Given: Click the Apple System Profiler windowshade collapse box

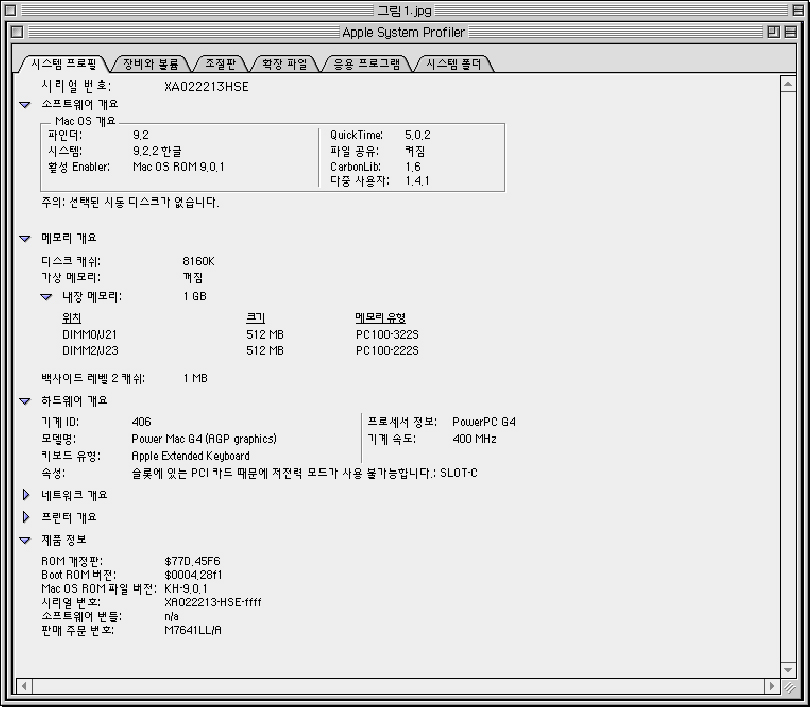Looking at the screenshot, I should (x=791, y=32).
